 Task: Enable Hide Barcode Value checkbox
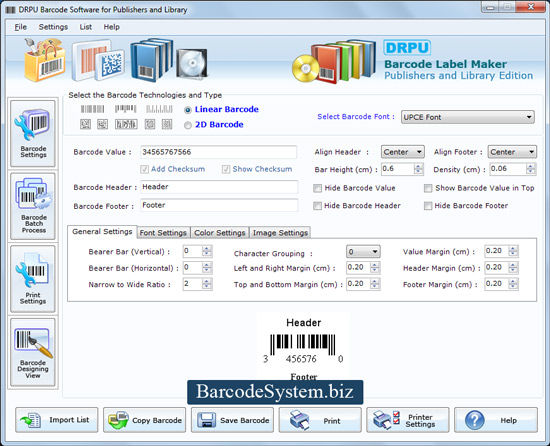pos(317,188)
